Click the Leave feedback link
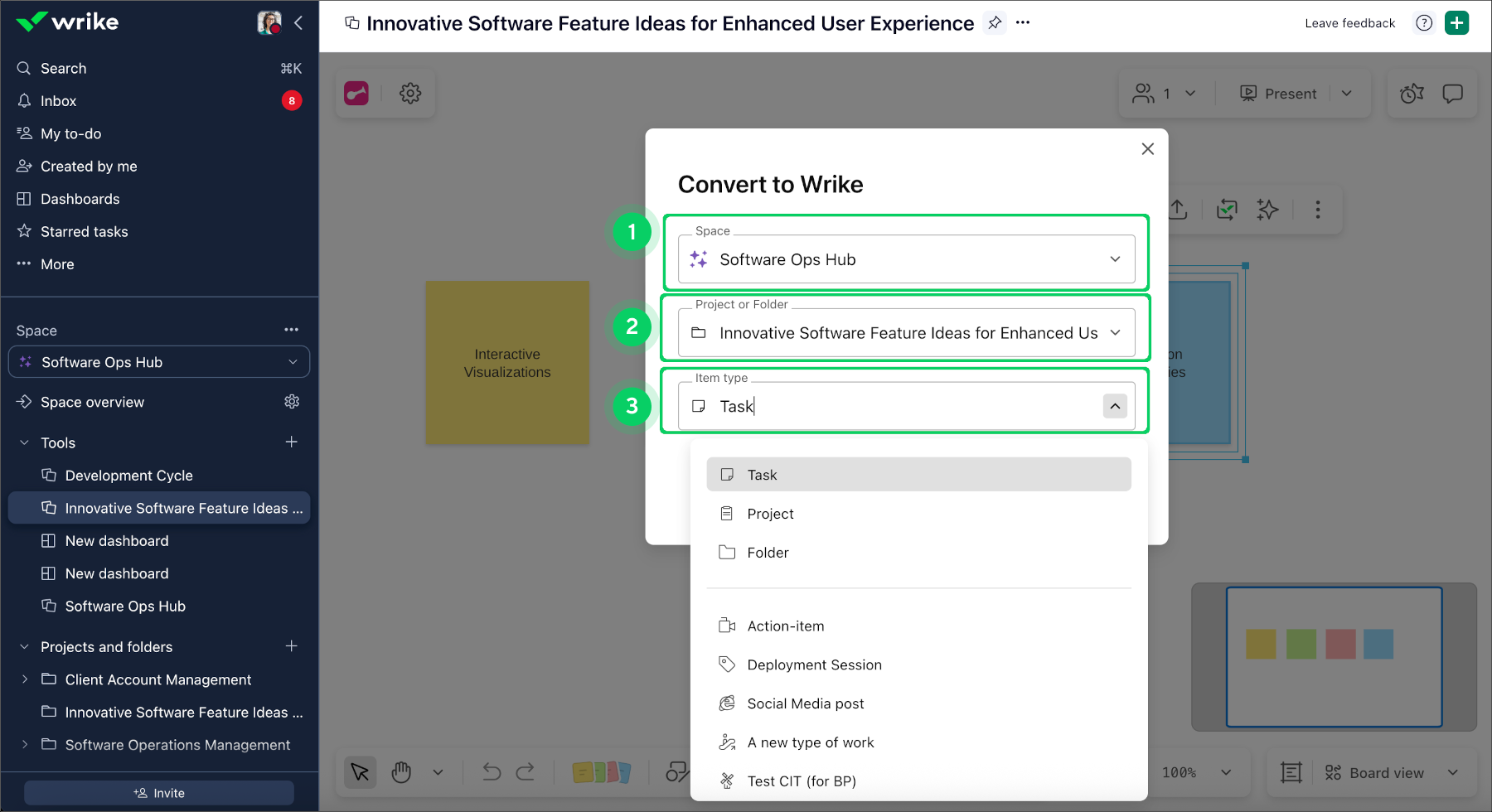The image size is (1492, 812). [1349, 22]
